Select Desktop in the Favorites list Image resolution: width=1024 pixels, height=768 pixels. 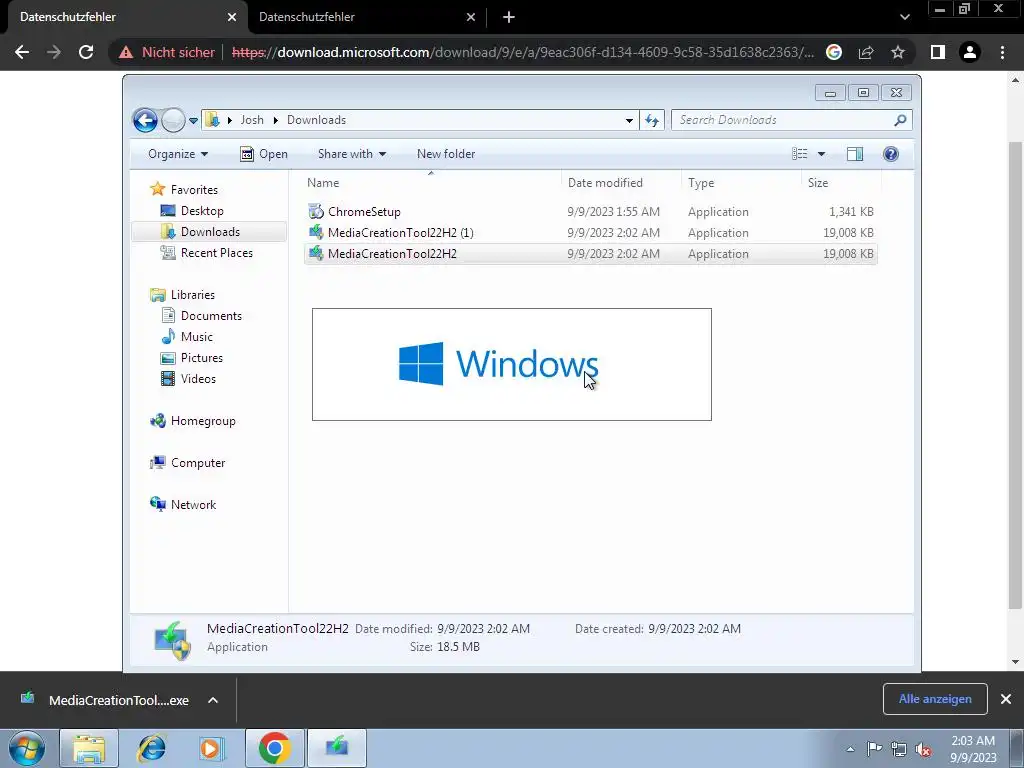pos(202,211)
